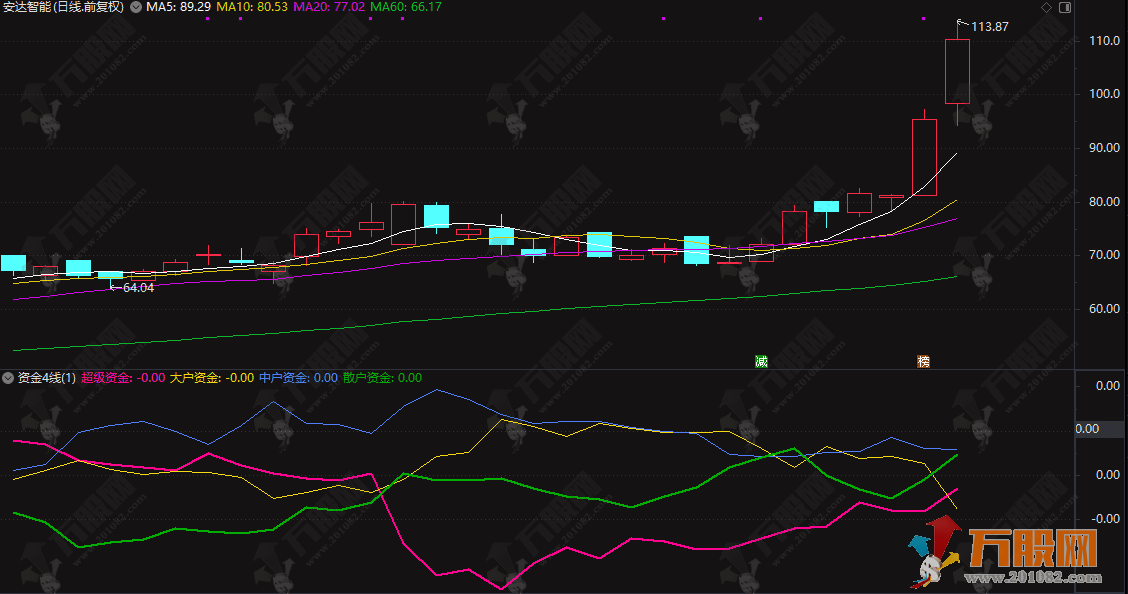
Task: Open the chevron dropdown beside 安达智能 title
Action: click(x=135, y=8)
